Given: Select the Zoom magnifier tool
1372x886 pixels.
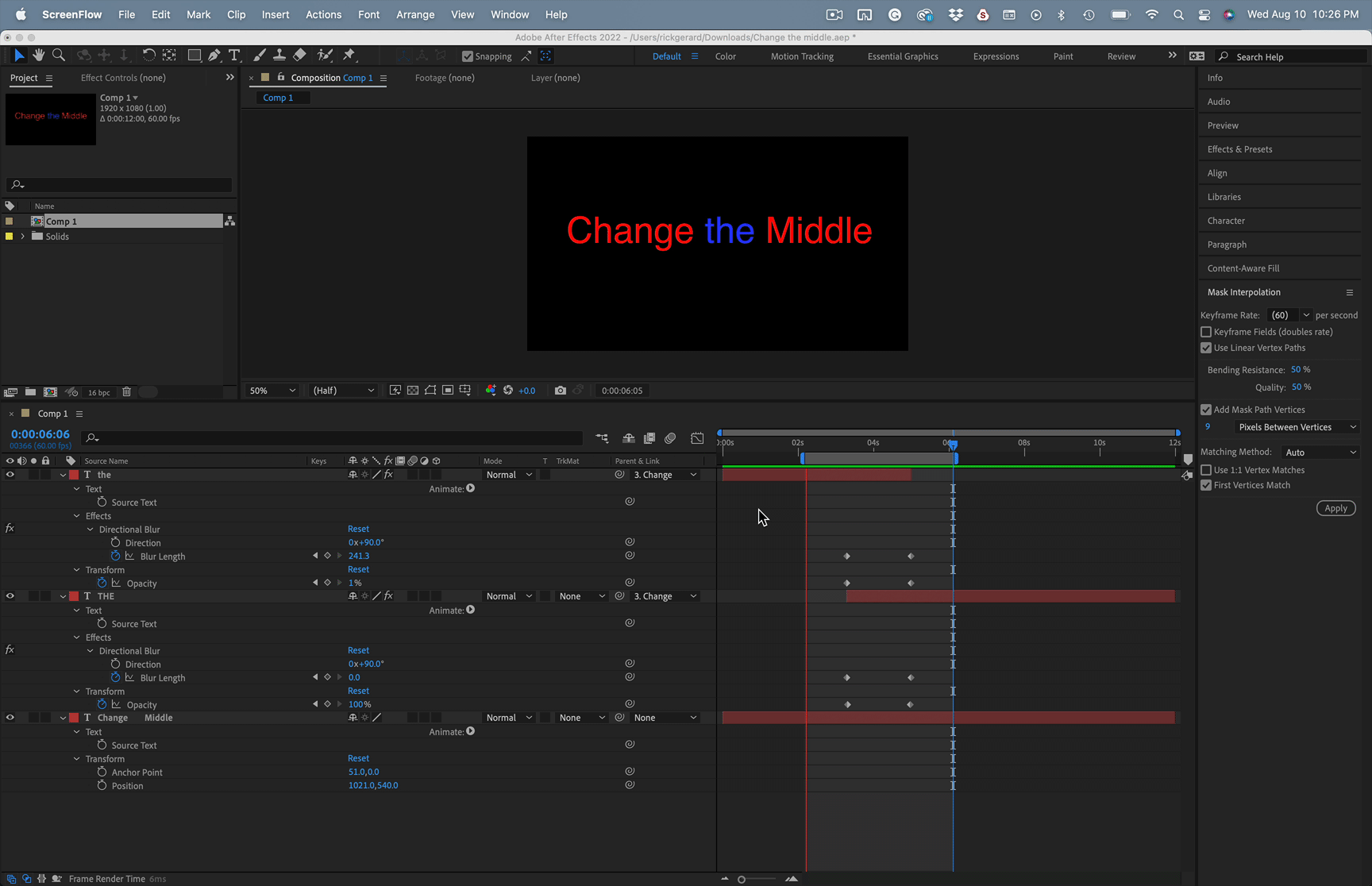Looking at the screenshot, I should (58, 56).
